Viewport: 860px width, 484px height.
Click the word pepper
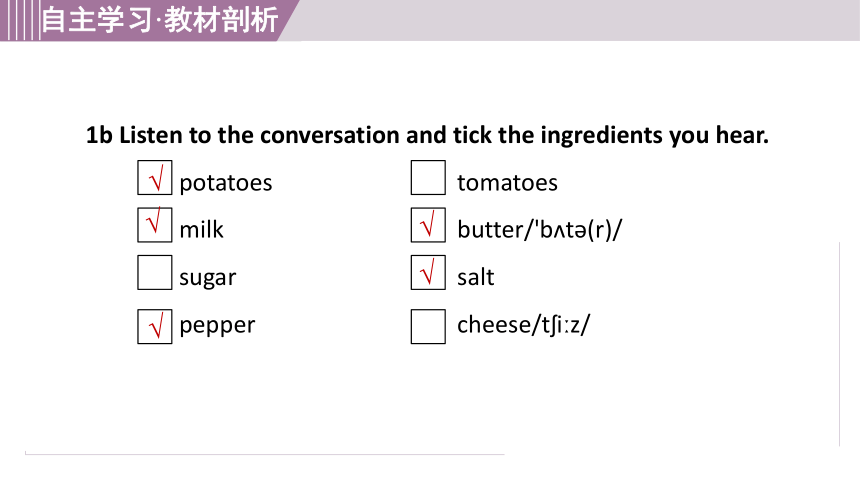tap(217, 326)
